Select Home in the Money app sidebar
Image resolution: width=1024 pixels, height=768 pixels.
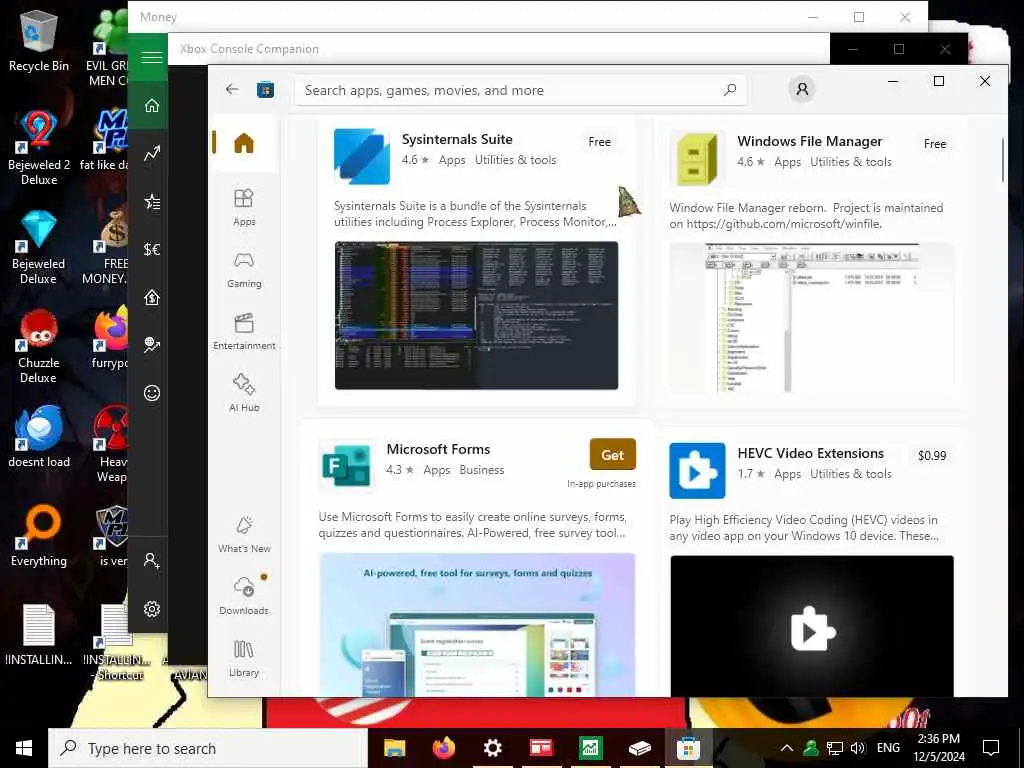tap(152, 105)
